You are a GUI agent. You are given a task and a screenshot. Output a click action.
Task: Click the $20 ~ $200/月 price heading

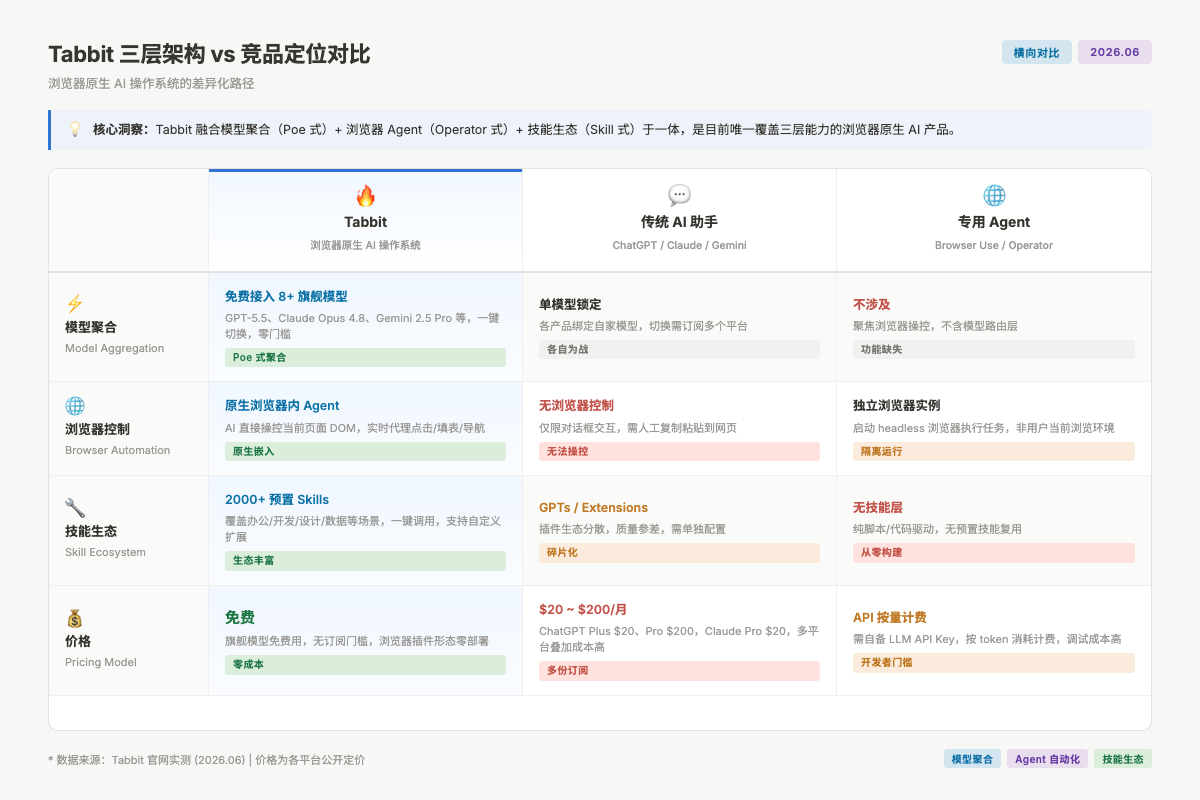pos(583,610)
